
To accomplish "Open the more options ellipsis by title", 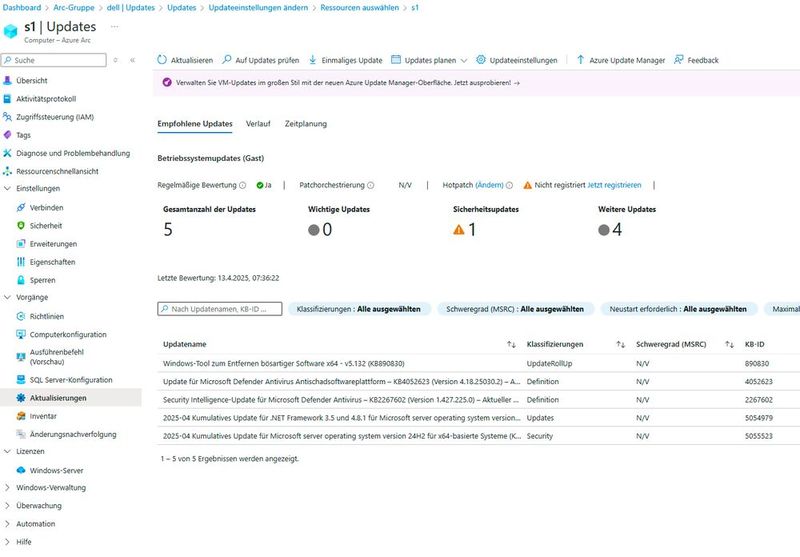I will coord(115,27).
